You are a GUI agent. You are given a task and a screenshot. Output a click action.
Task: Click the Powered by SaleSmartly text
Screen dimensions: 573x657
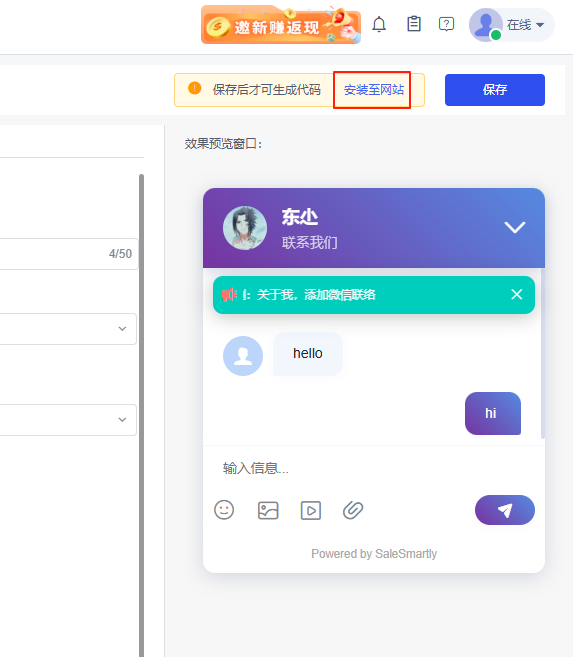pos(374,554)
